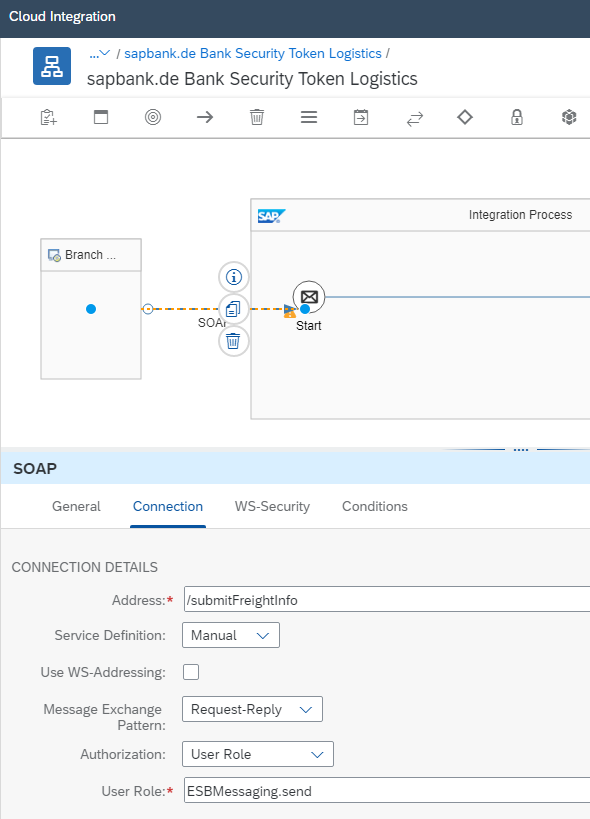Select the Events diamond palette icon
Image resolution: width=590 pixels, height=819 pixels.
pyautogui.click(x=465, y=117)
